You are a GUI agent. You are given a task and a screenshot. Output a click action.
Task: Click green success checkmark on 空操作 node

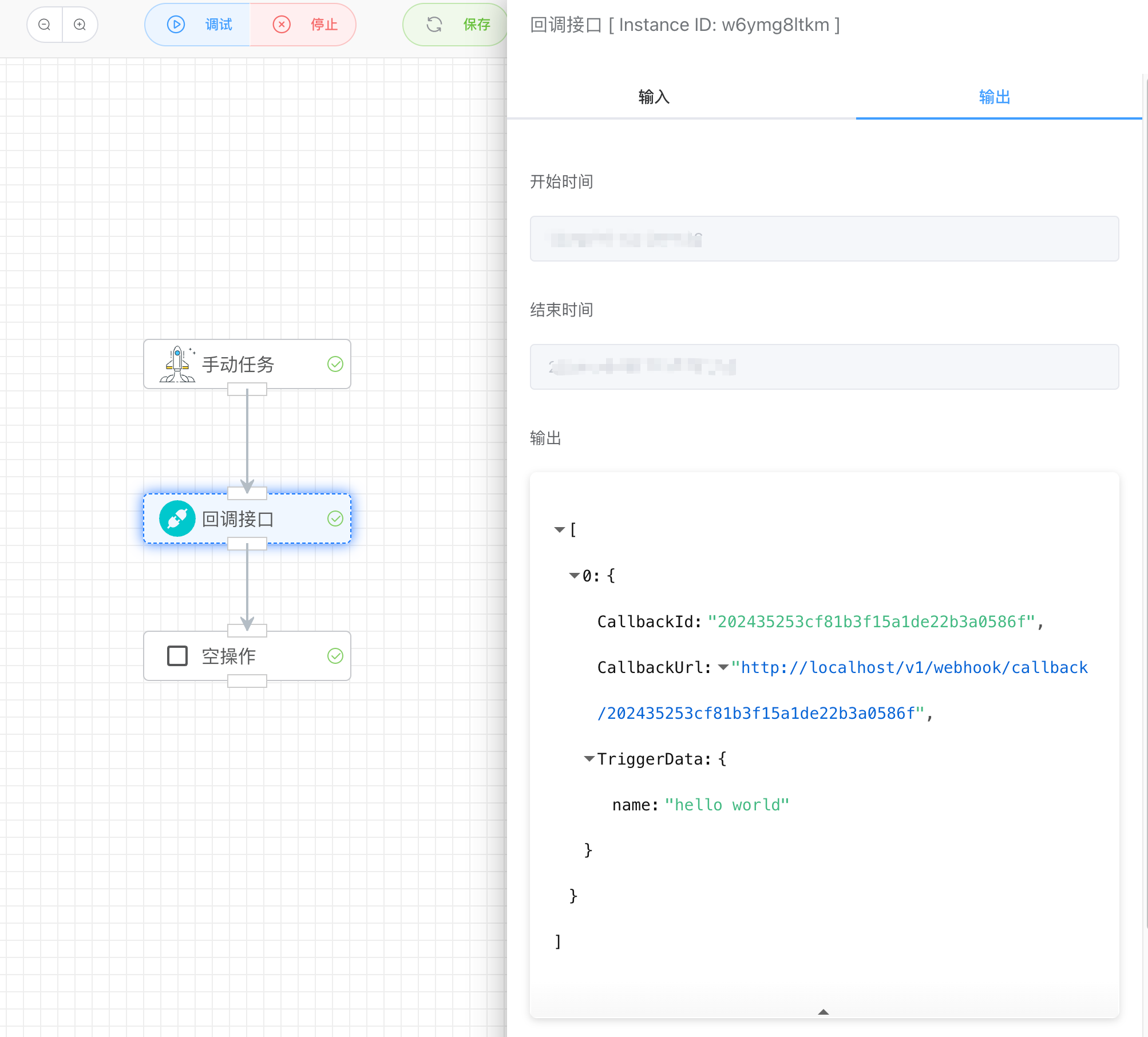pyautogui.click(x=335, y=656)
